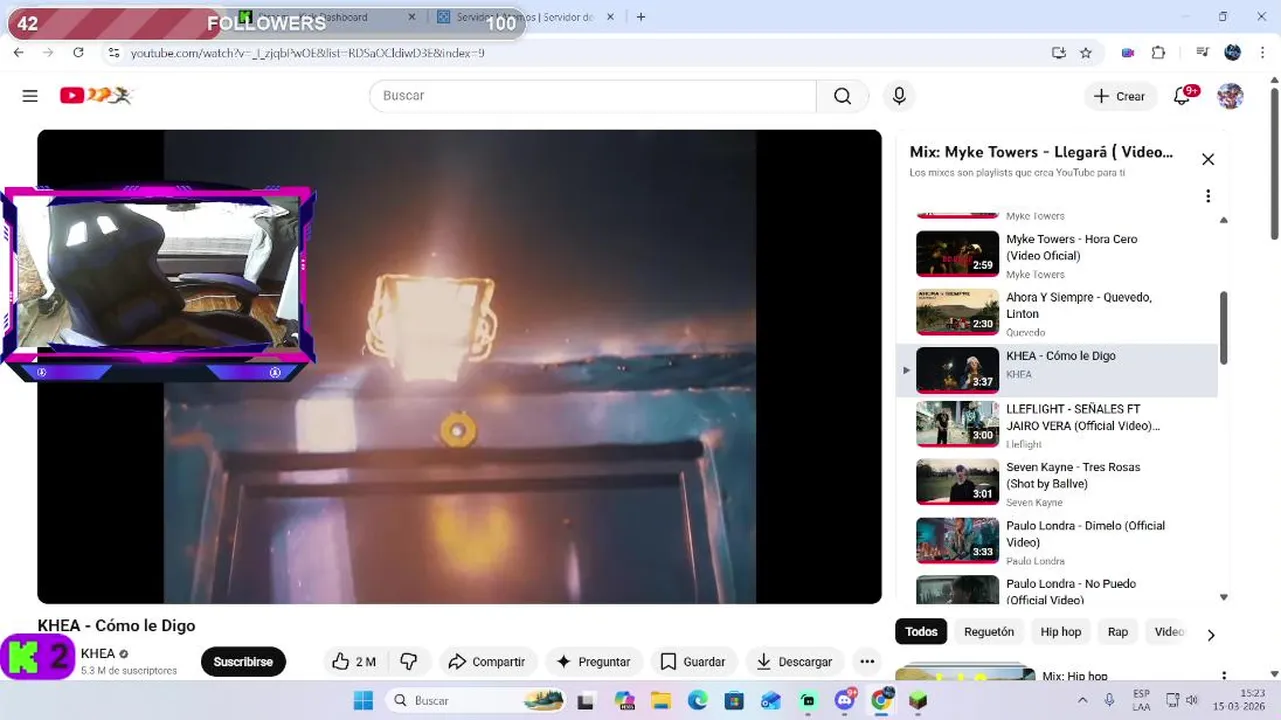1281x720 pixels.
Task: Open the Chrome extensions puzzle icon
Action: [1159, 53]
